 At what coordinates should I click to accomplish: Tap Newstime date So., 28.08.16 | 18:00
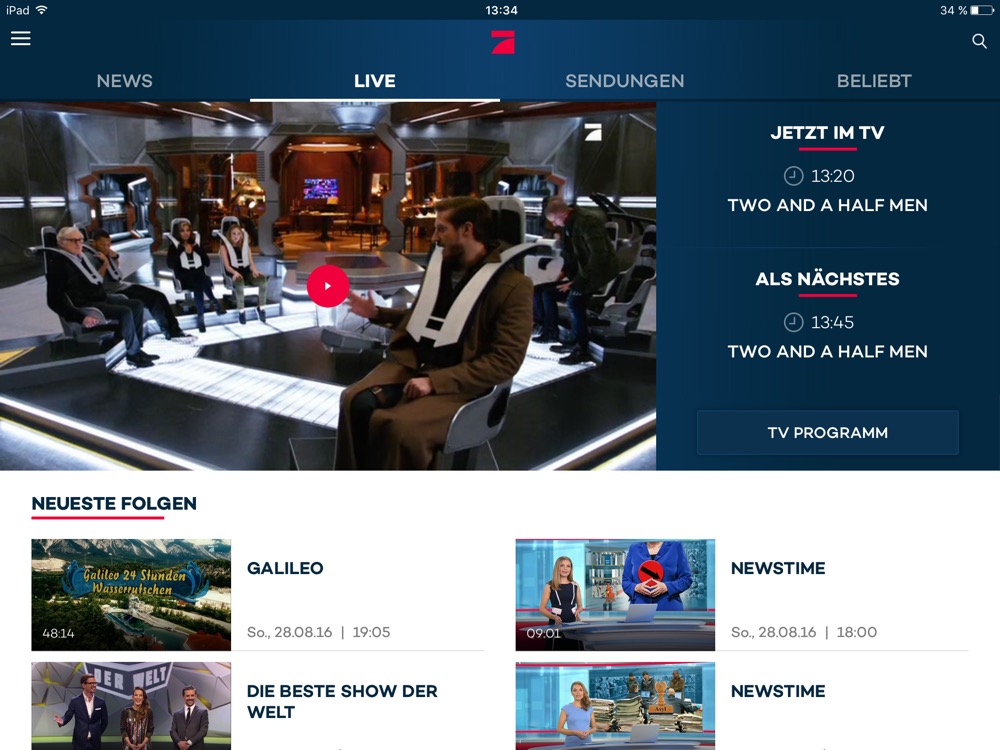[804, 632]
